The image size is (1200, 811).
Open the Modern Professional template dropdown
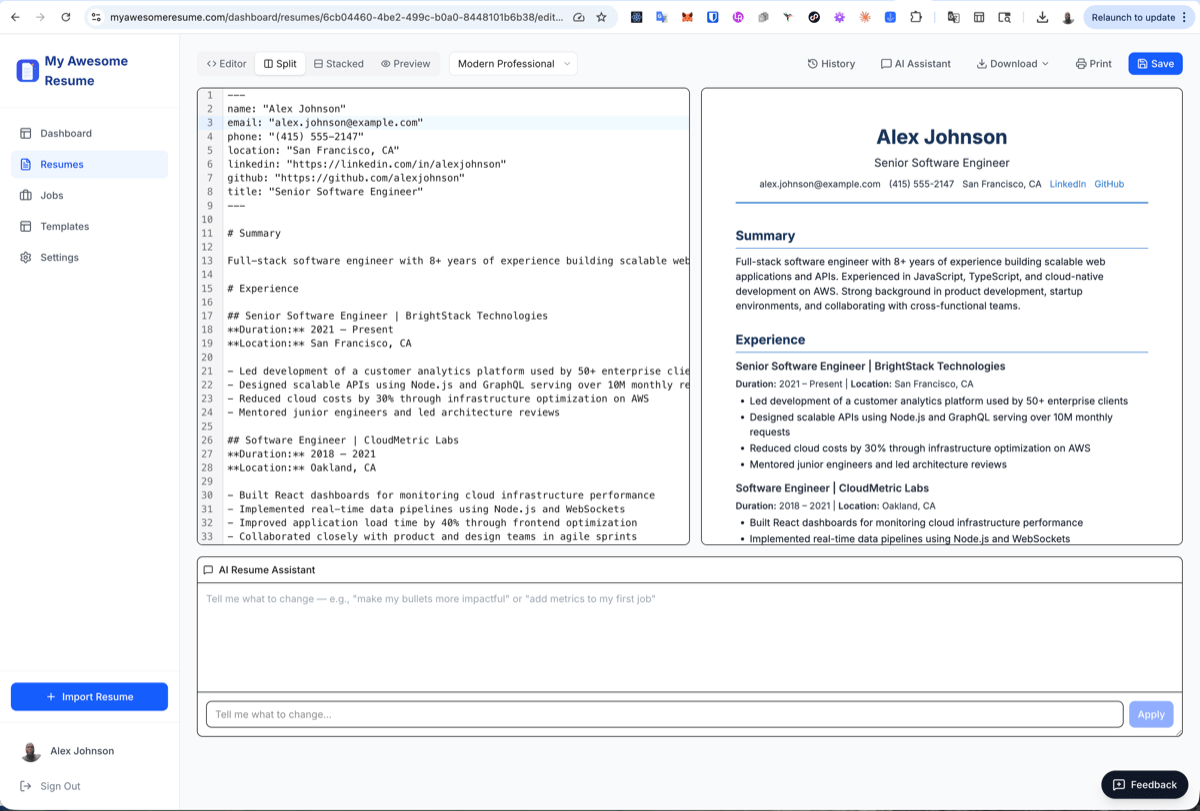[x=512, y=63]
